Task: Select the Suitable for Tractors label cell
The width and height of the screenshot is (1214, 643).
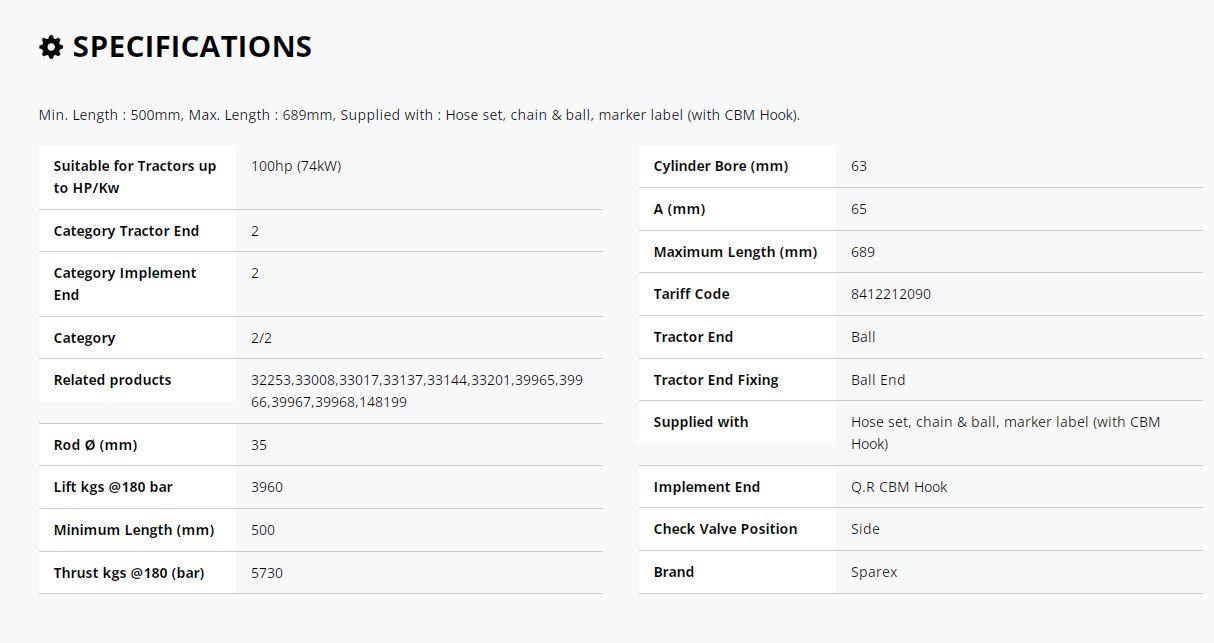Action: pos(137,177)
